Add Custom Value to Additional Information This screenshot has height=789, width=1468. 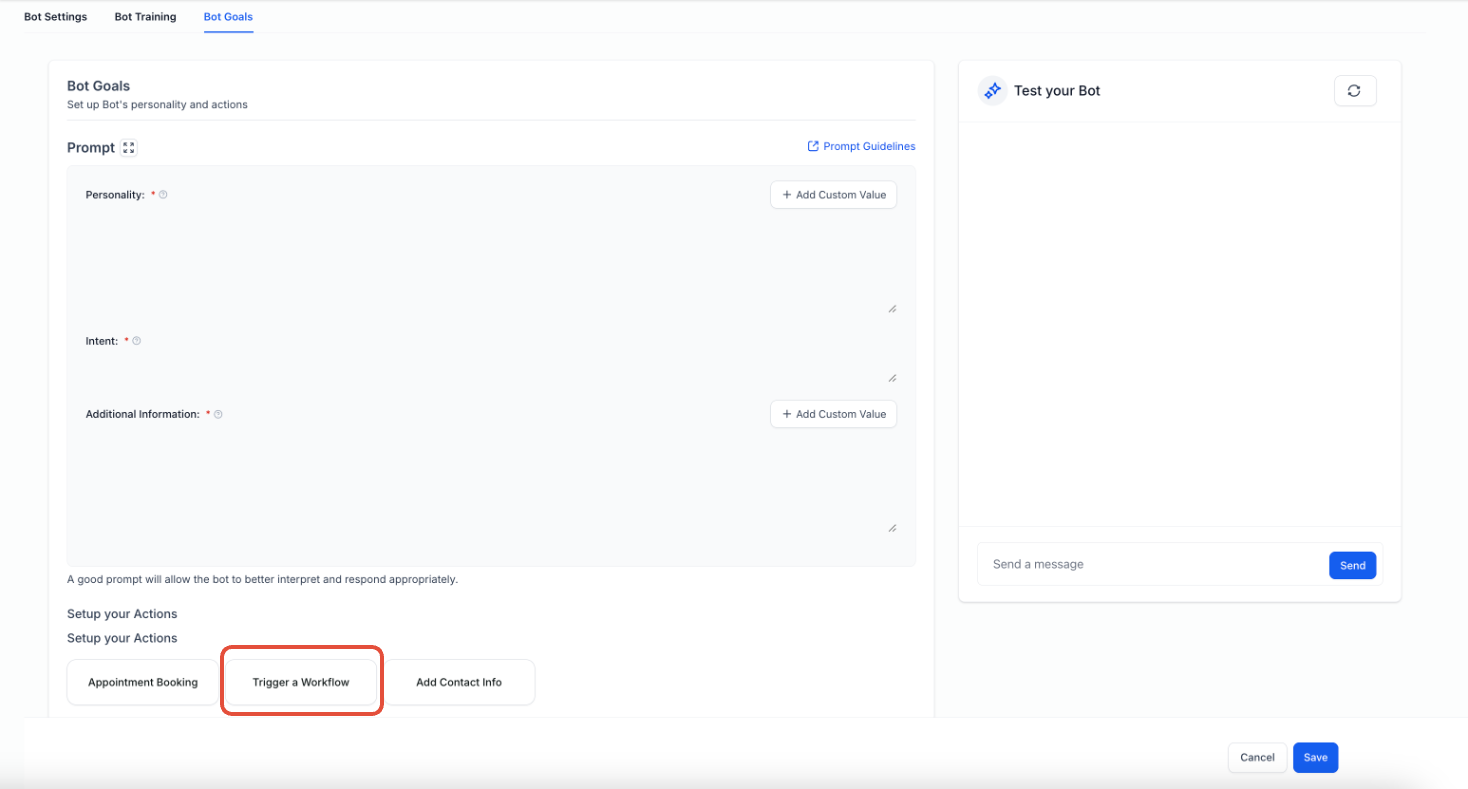click(x=834, y=414)
